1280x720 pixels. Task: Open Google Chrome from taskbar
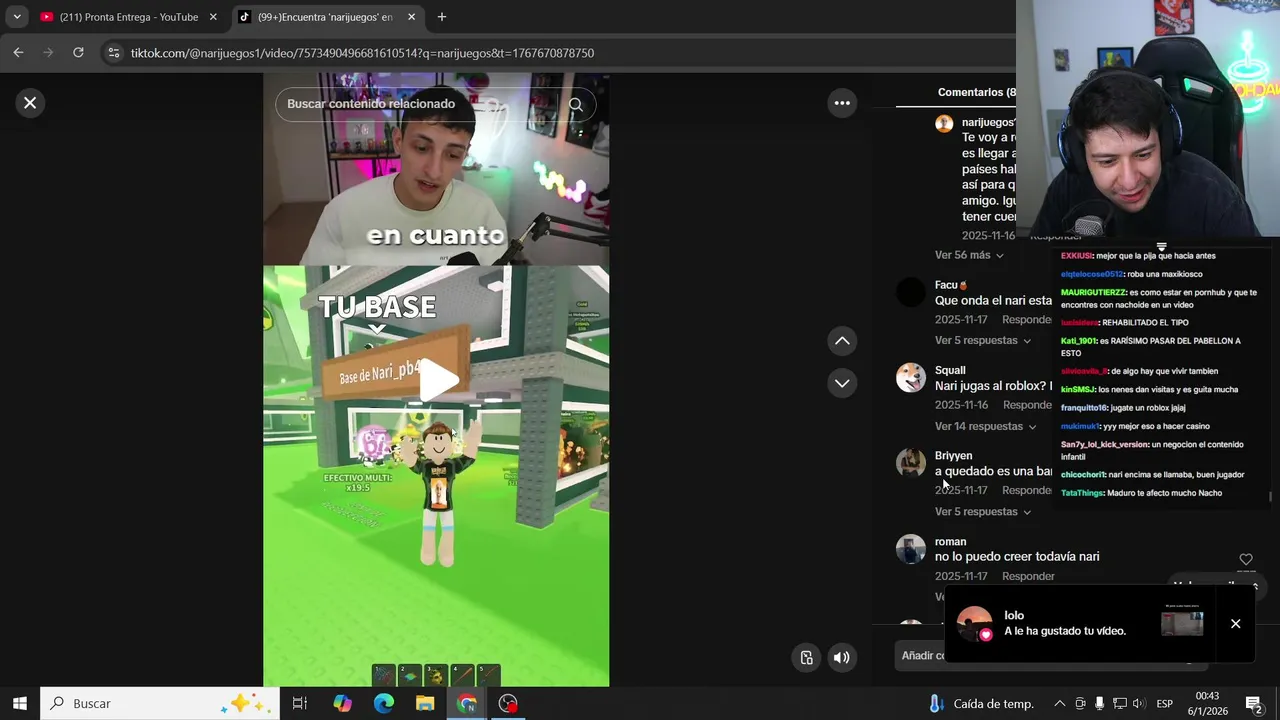pyautogui.click(x=467, y=703)
